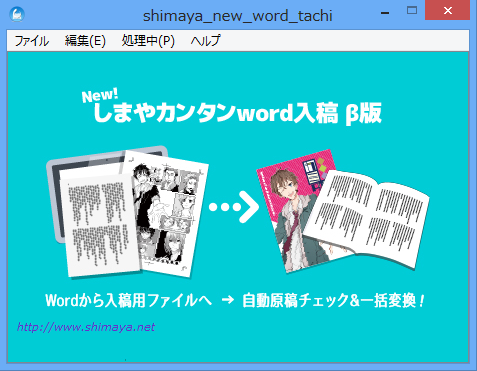Maximize the shimaya_new_word_tachi window
The image size is (477, 371).
coord(412,11)
